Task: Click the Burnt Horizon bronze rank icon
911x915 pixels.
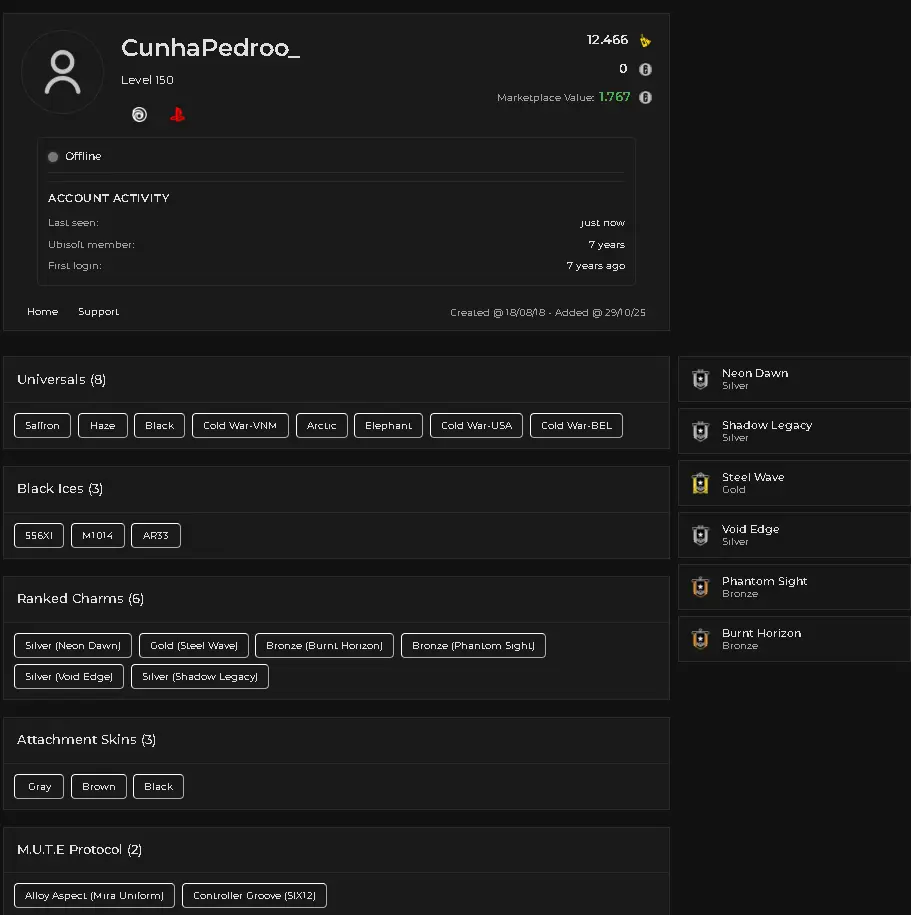Action: (x=700, y=640)
